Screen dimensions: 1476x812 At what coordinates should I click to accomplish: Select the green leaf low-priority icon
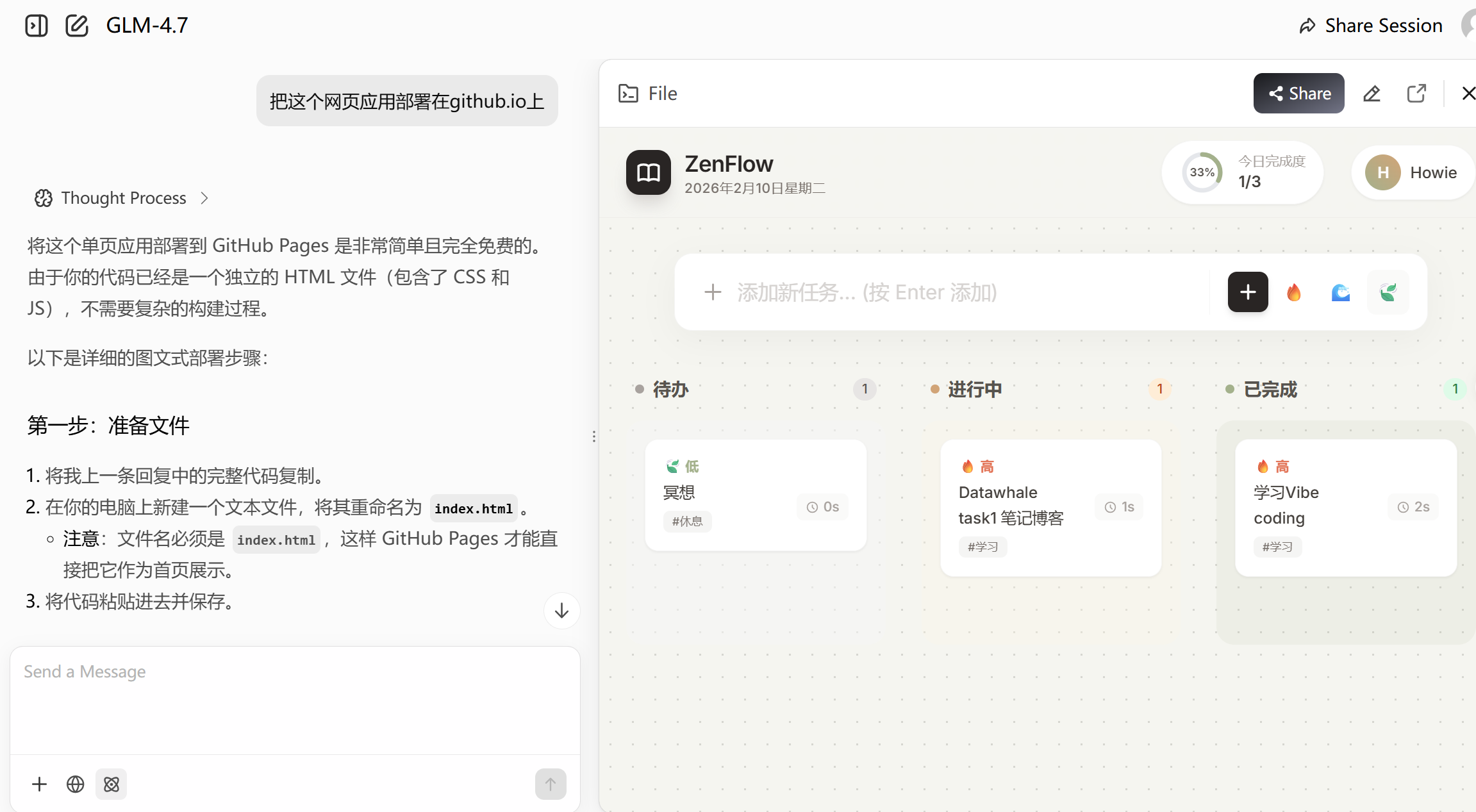click(1388, 292)
